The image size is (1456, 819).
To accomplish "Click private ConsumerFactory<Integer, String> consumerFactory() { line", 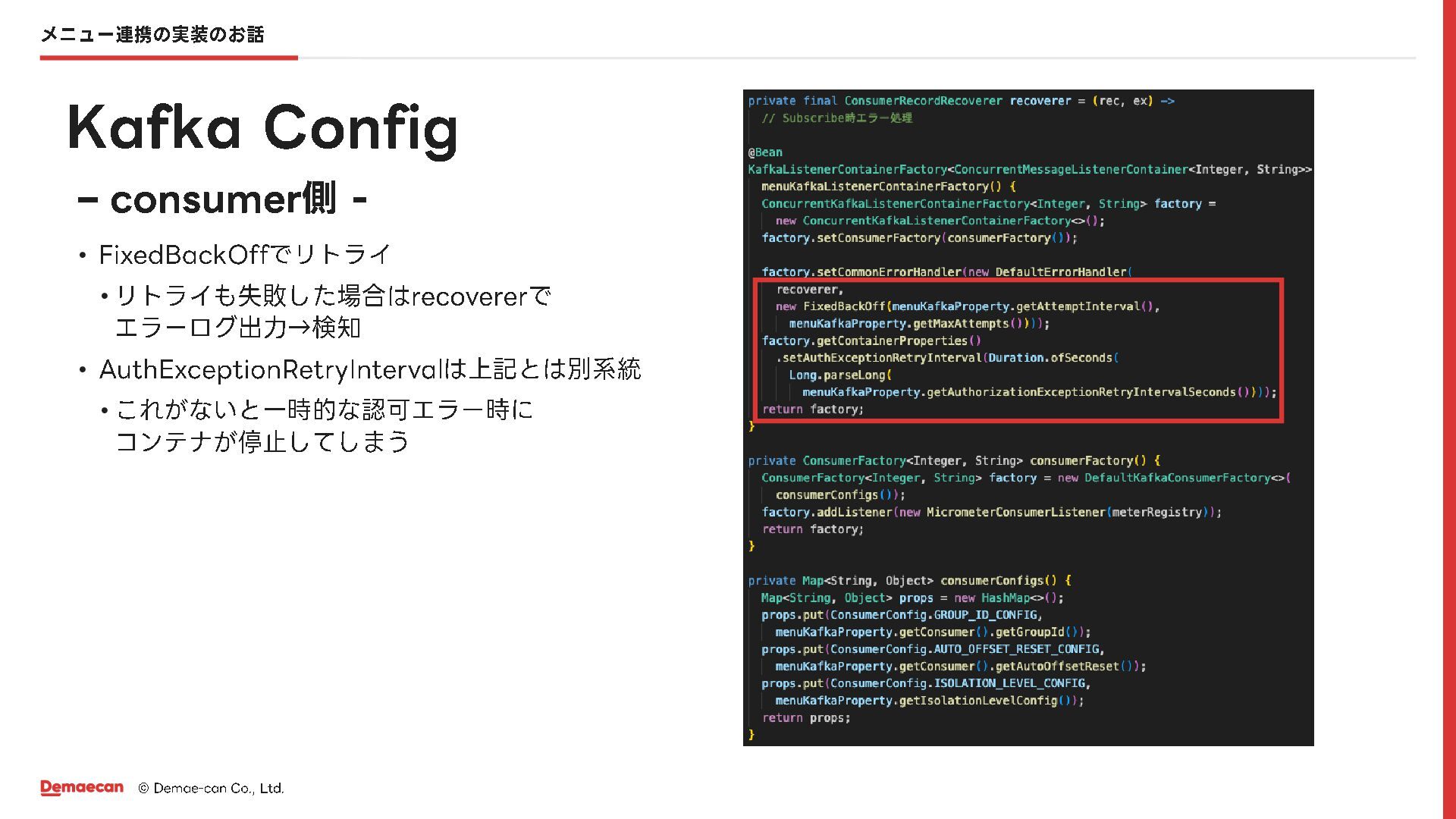I will (954, 461).
